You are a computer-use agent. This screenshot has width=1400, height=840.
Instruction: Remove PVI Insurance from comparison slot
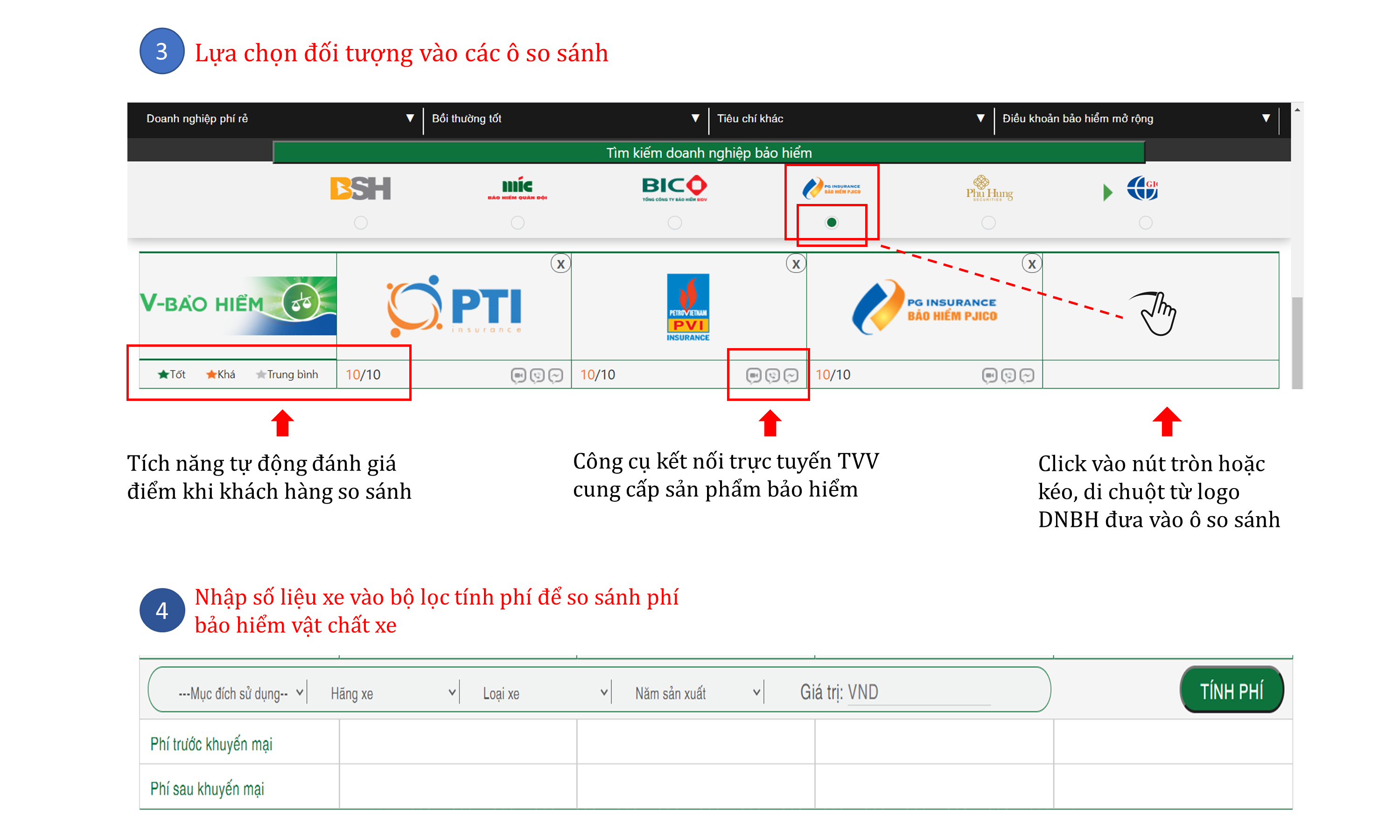click(796, 264)
